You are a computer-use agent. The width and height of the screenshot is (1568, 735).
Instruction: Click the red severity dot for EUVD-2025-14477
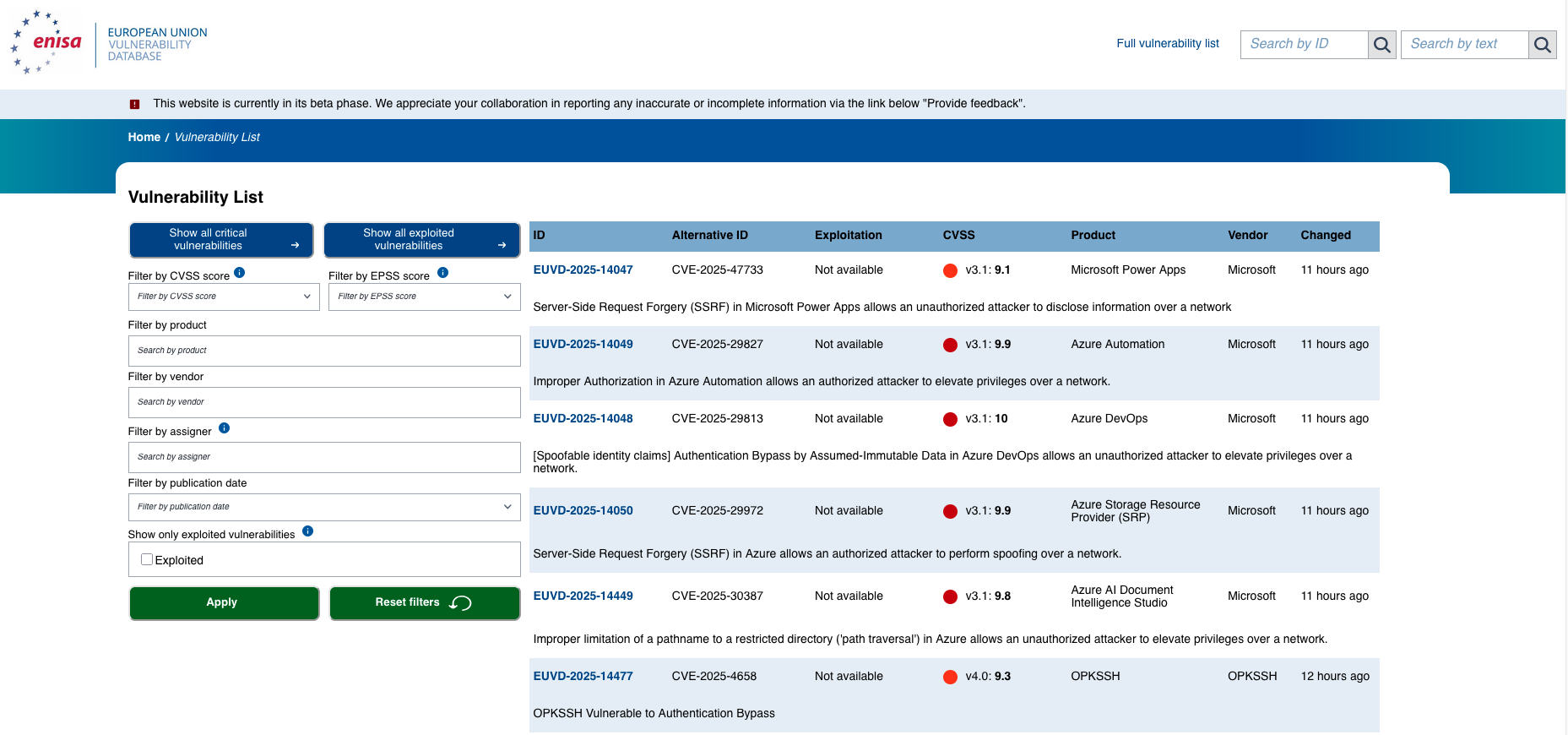click(x=950, y=677)
